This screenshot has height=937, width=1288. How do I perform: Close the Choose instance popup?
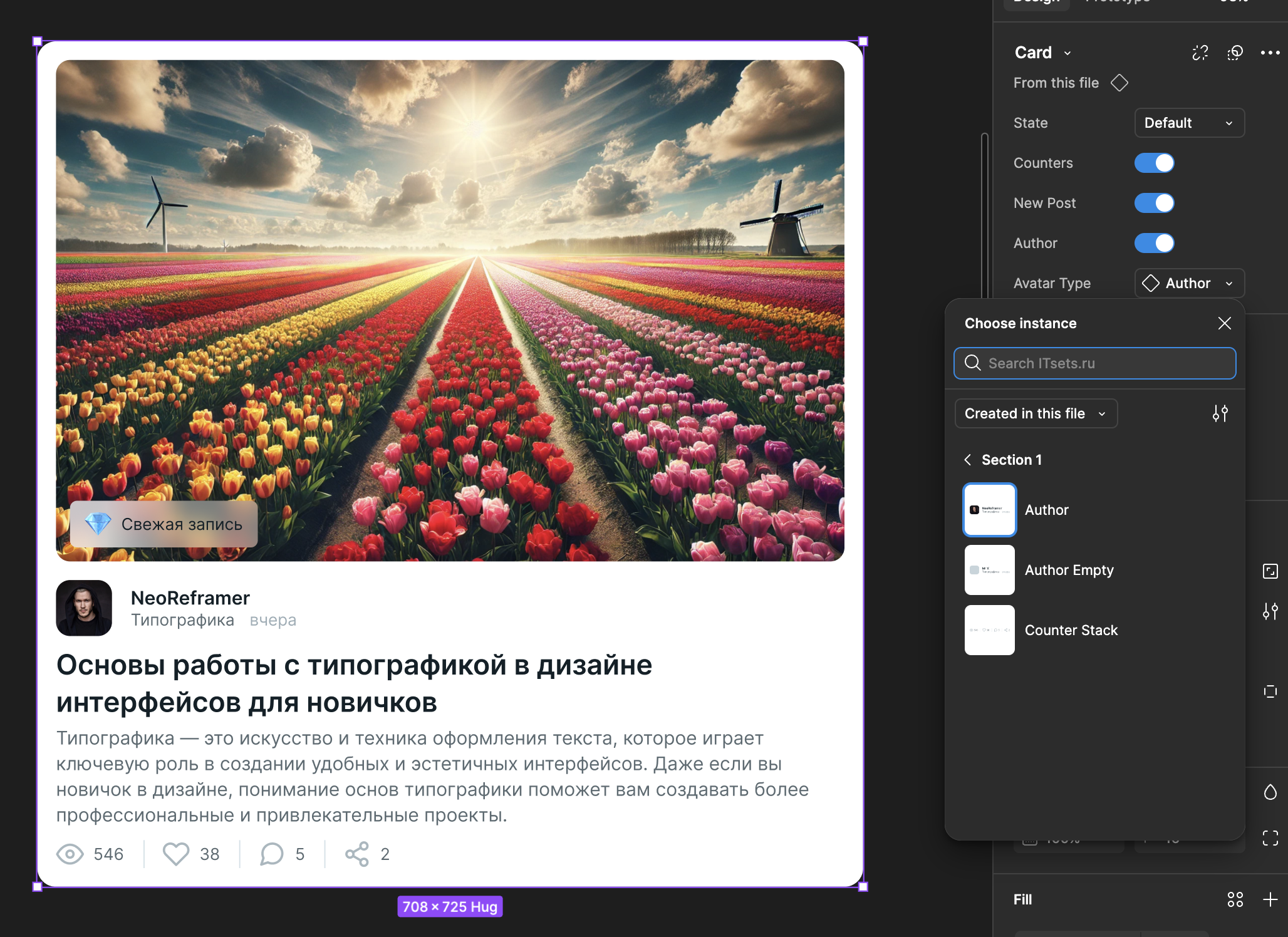[1224, 323]
